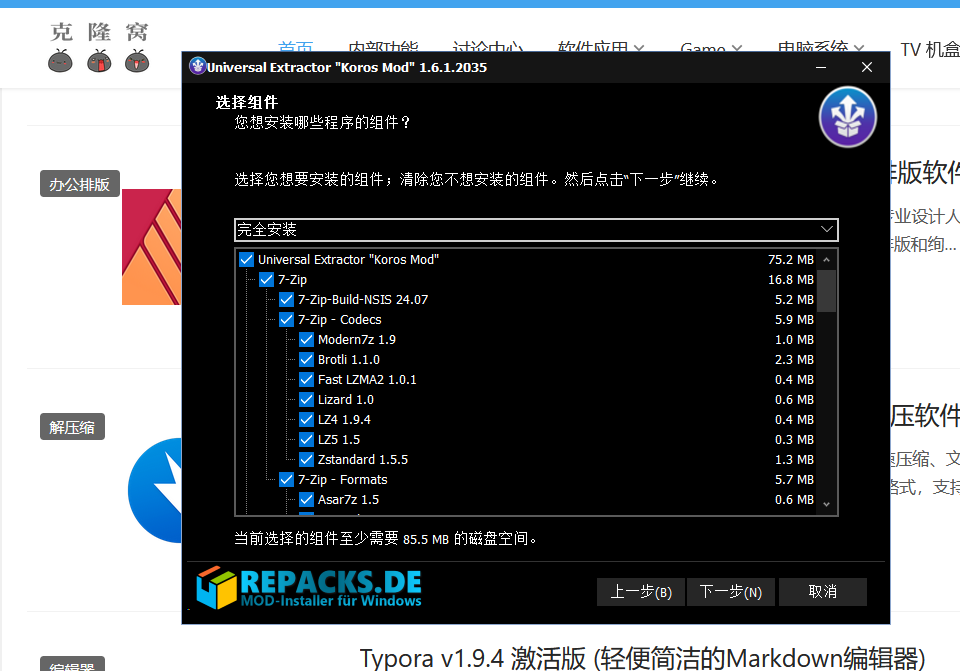
Task: Open the Typora v1.9.4 article link
Action: [x=642, y=658]
